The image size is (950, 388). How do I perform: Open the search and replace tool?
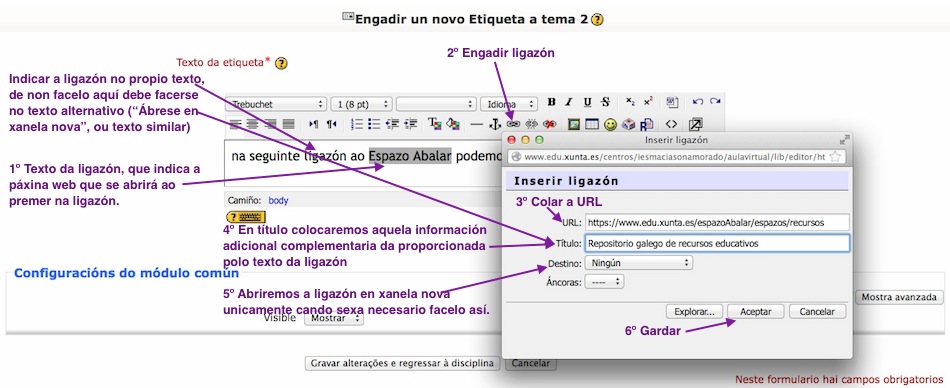(x=646, y=124)
